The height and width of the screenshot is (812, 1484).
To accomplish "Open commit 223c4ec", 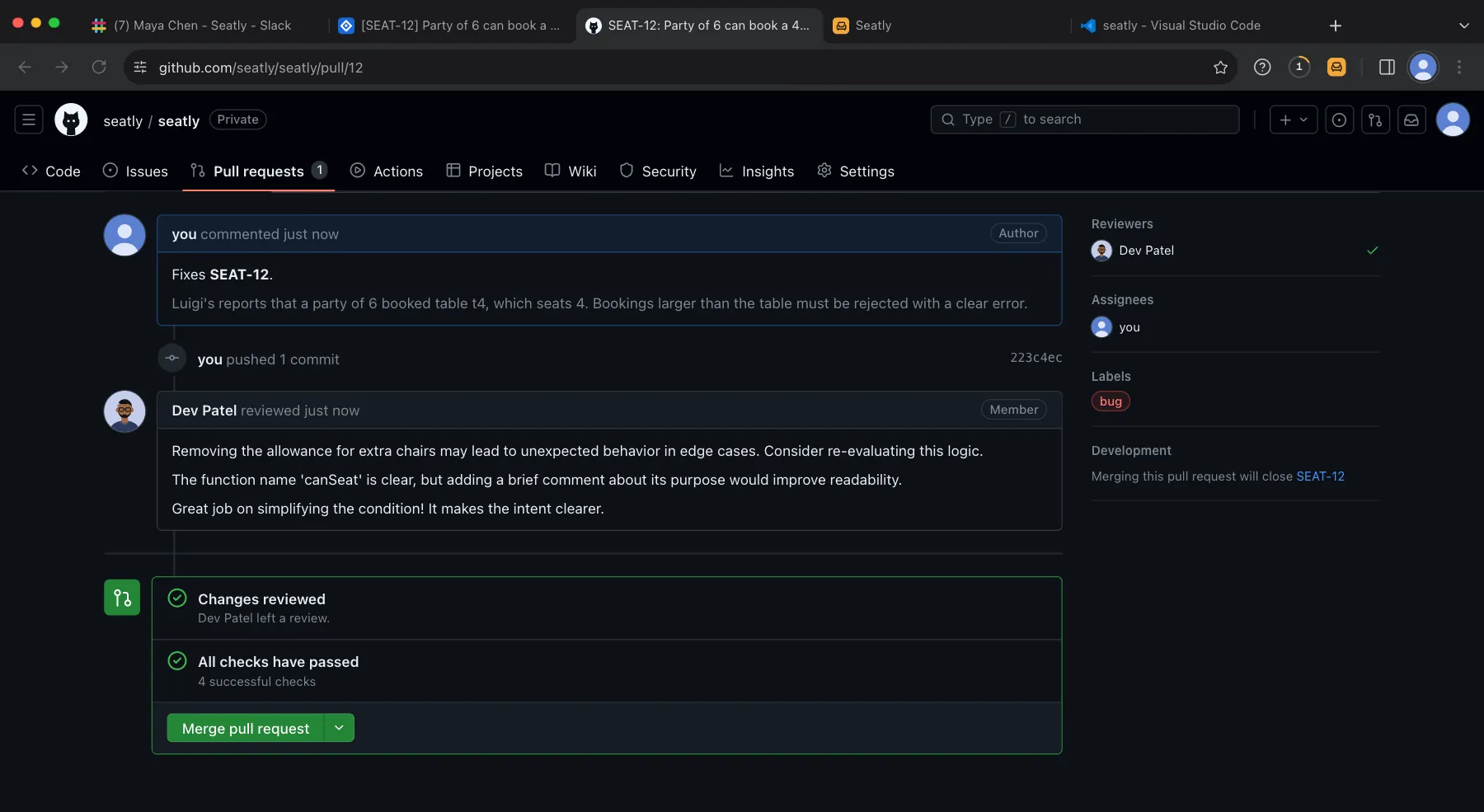I will [x=1036, y=358].
